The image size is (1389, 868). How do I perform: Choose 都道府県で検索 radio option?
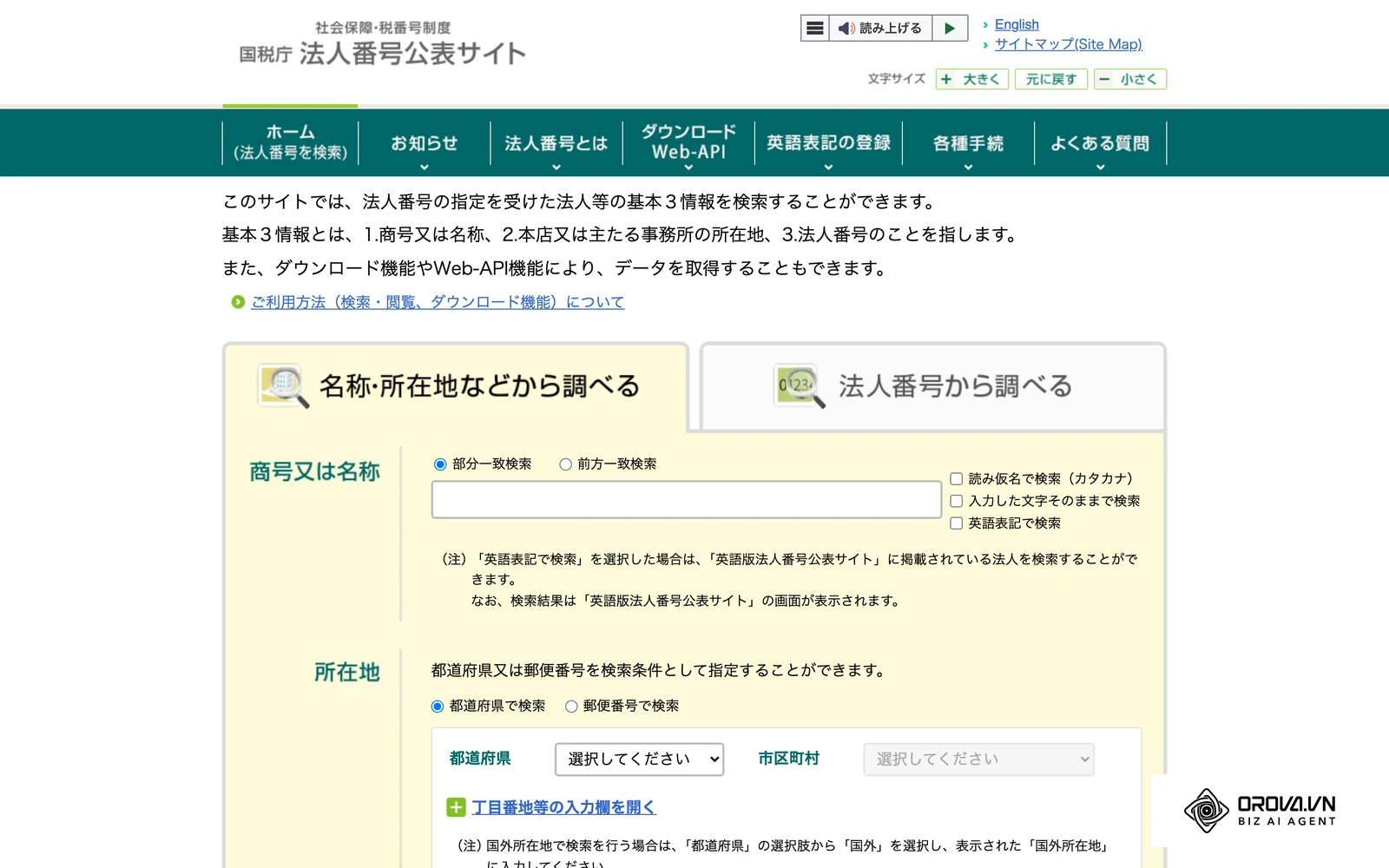[x=438, y=707]
